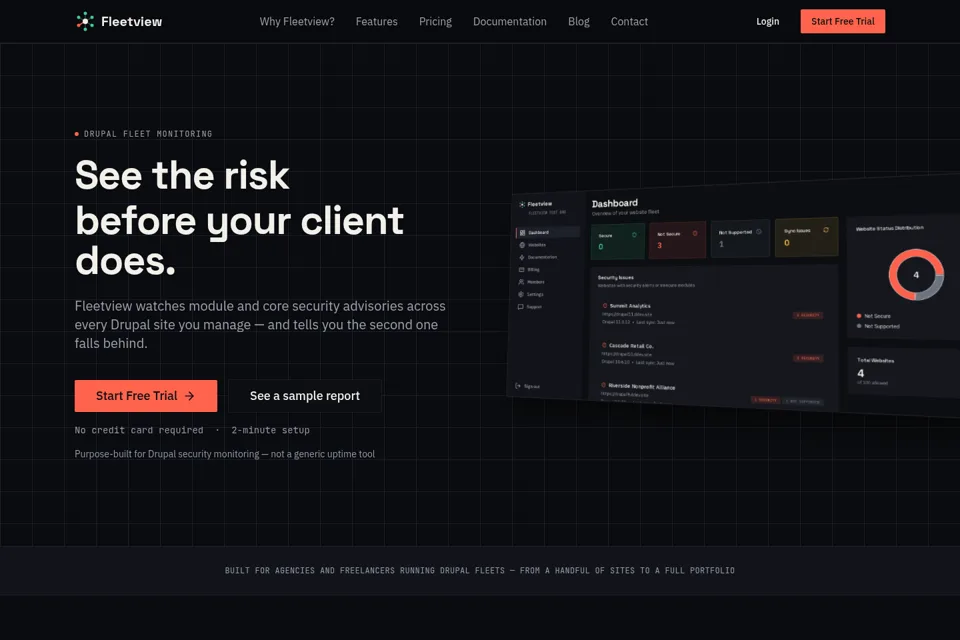960x640 pixels.
Task: Click the security badge on Cascade Retail row
Action: (x=808, y=358)
